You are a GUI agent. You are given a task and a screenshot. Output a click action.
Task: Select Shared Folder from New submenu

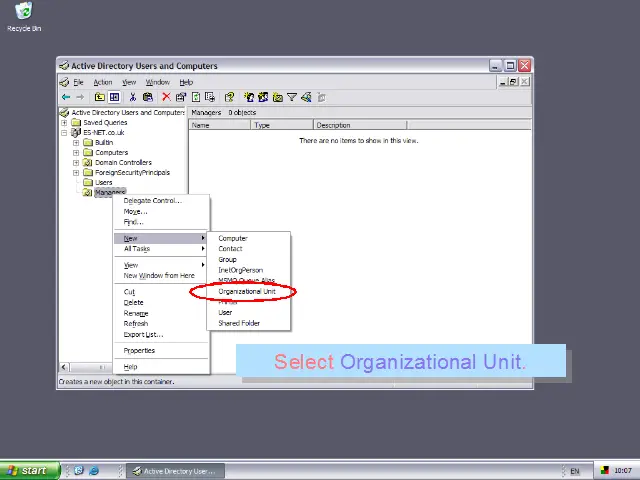(x=249, y=323)
